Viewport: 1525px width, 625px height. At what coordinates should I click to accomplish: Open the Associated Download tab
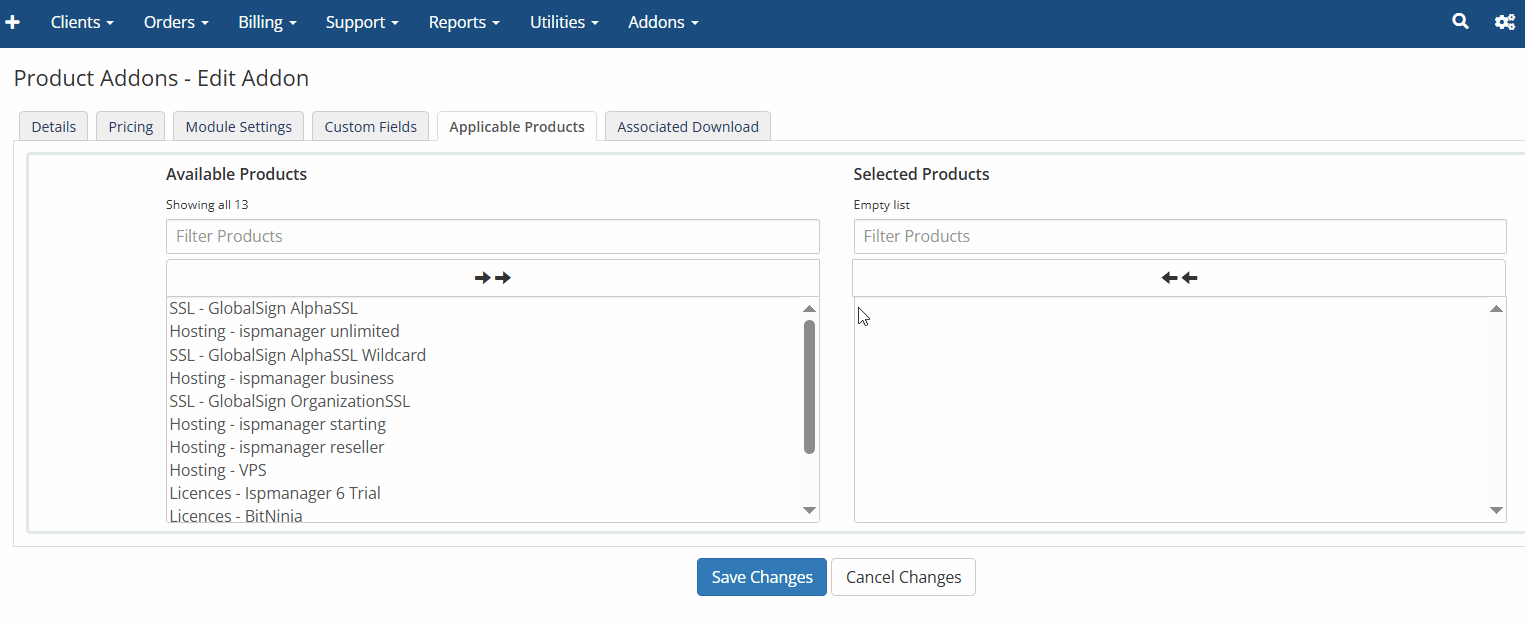687,127
